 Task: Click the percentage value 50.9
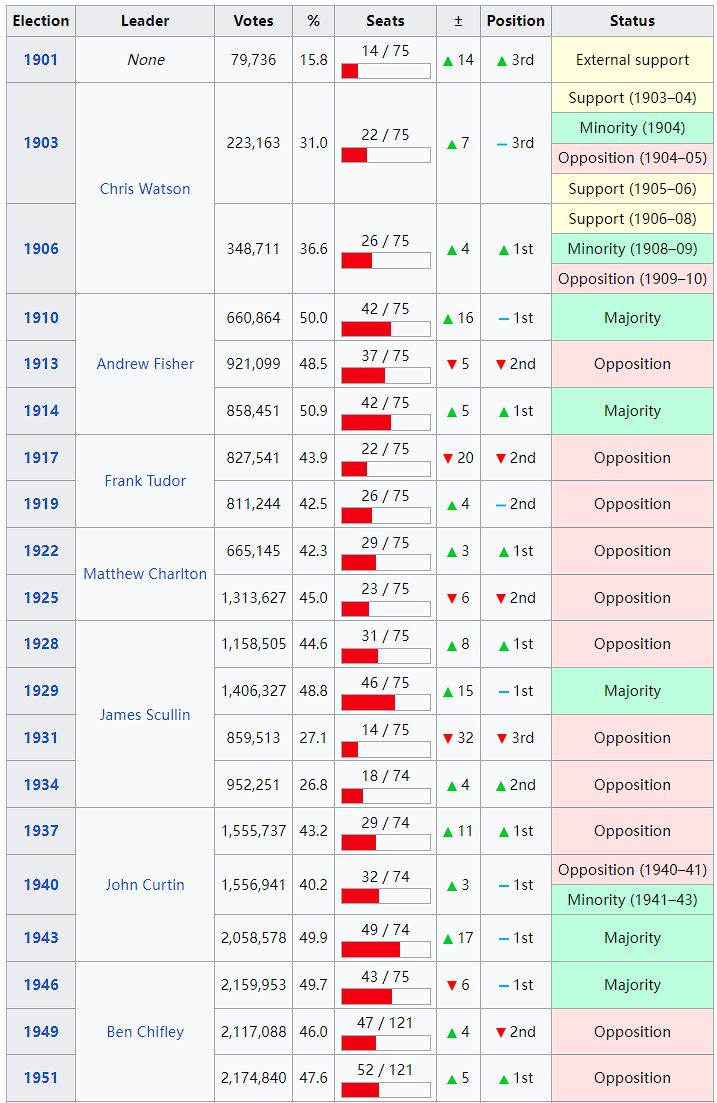click(x=314, y=411)
